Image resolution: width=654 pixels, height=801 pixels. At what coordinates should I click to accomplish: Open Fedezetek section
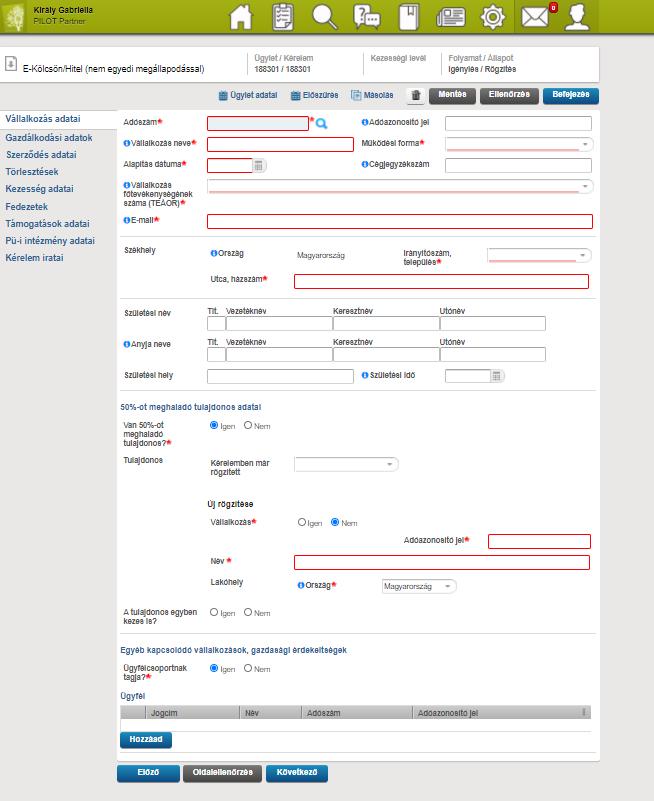coord(27,206)
